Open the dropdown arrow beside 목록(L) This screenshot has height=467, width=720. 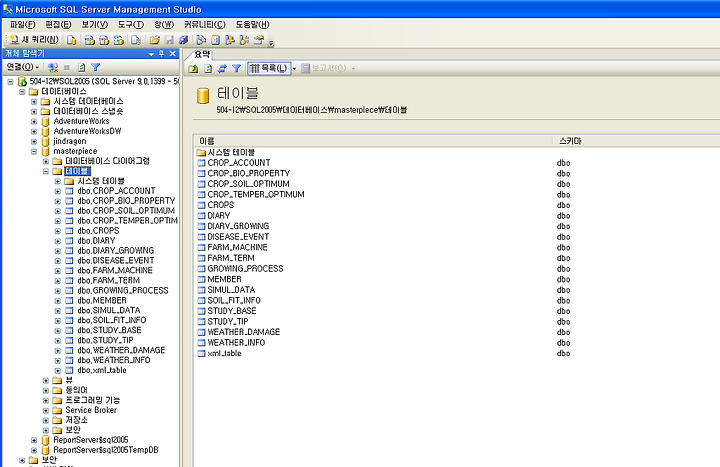pos(294,69)
